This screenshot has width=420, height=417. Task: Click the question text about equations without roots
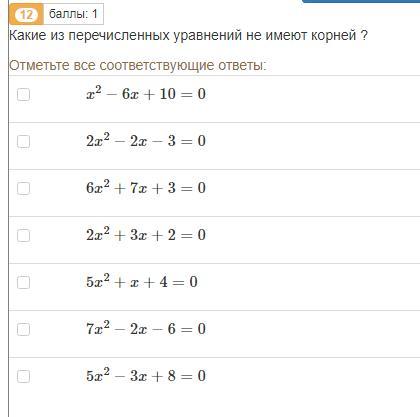coord(188,35)
